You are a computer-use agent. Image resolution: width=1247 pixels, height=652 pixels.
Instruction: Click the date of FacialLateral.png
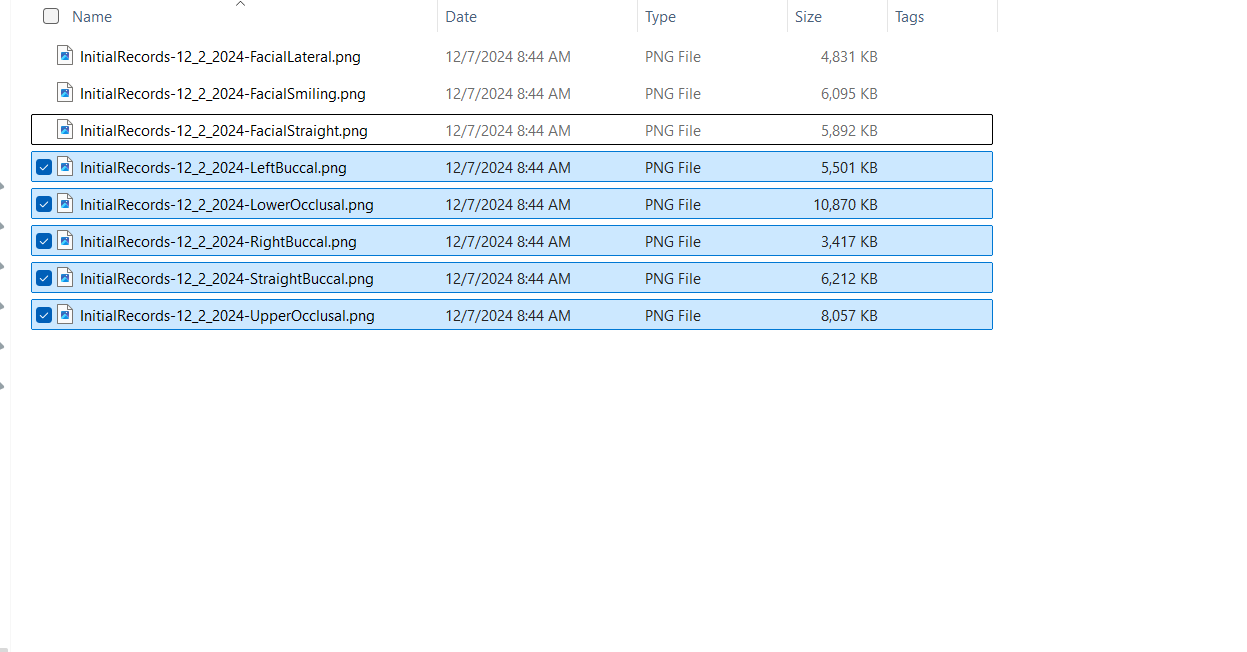tap(508, 57)
